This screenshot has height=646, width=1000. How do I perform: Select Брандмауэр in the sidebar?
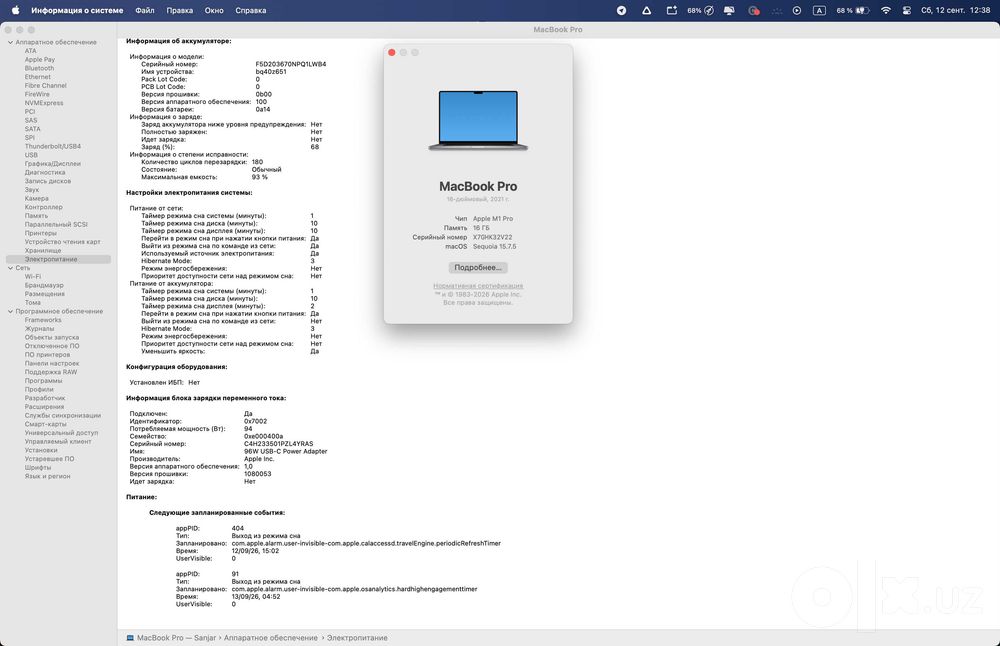(x=44, y=285)
